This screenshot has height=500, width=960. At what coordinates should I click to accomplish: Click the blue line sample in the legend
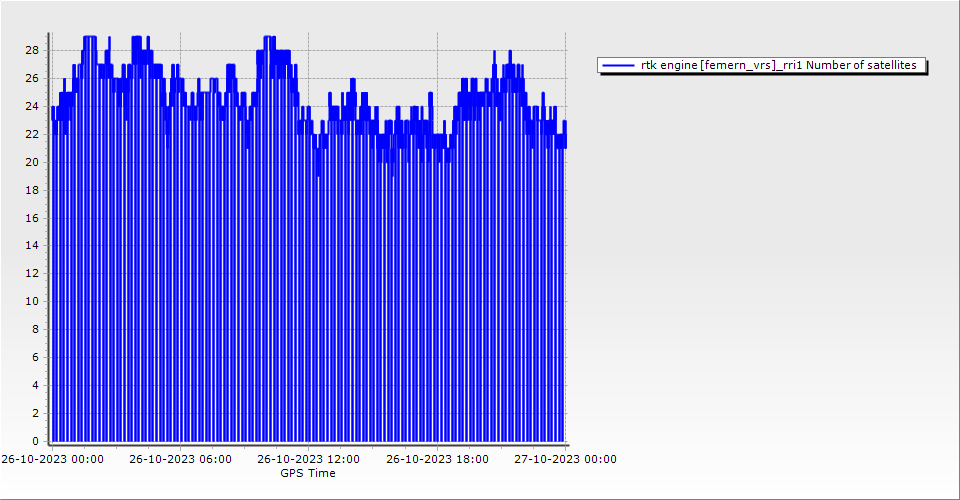tap(619, 65)
